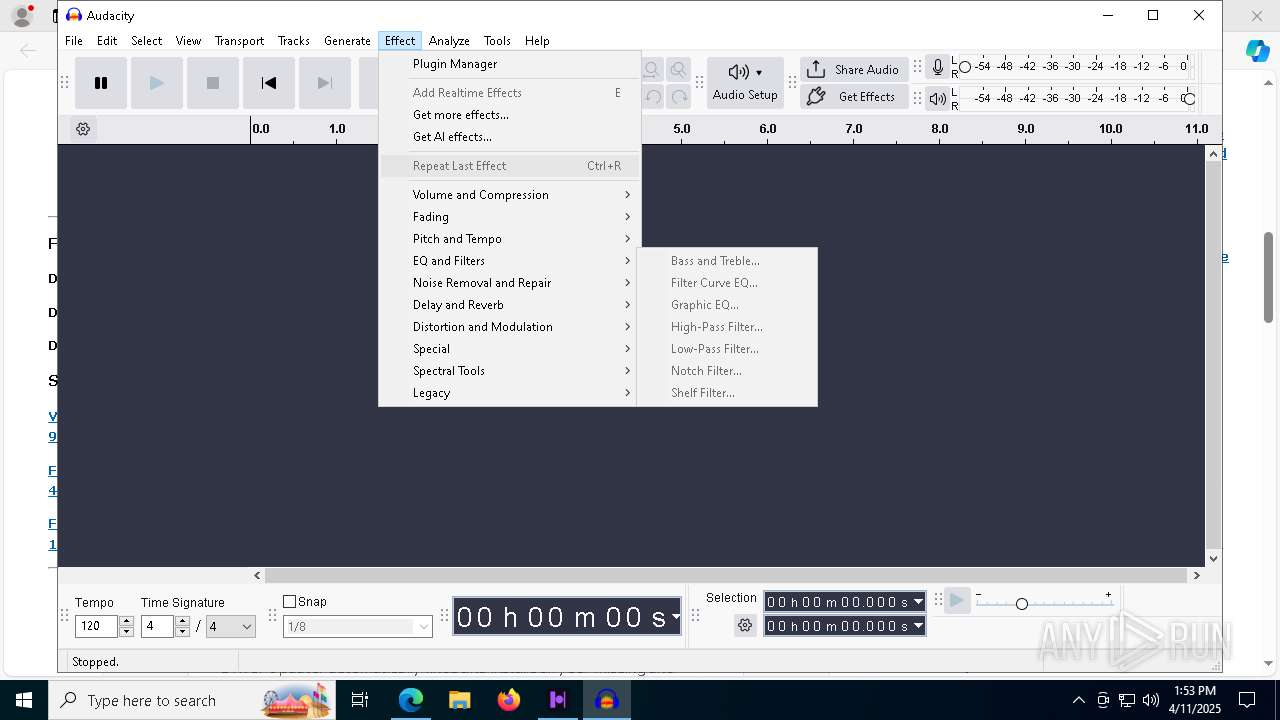Choose Get AI effects... menu entry
1280x720 pixels.
[x=510, y=137]
